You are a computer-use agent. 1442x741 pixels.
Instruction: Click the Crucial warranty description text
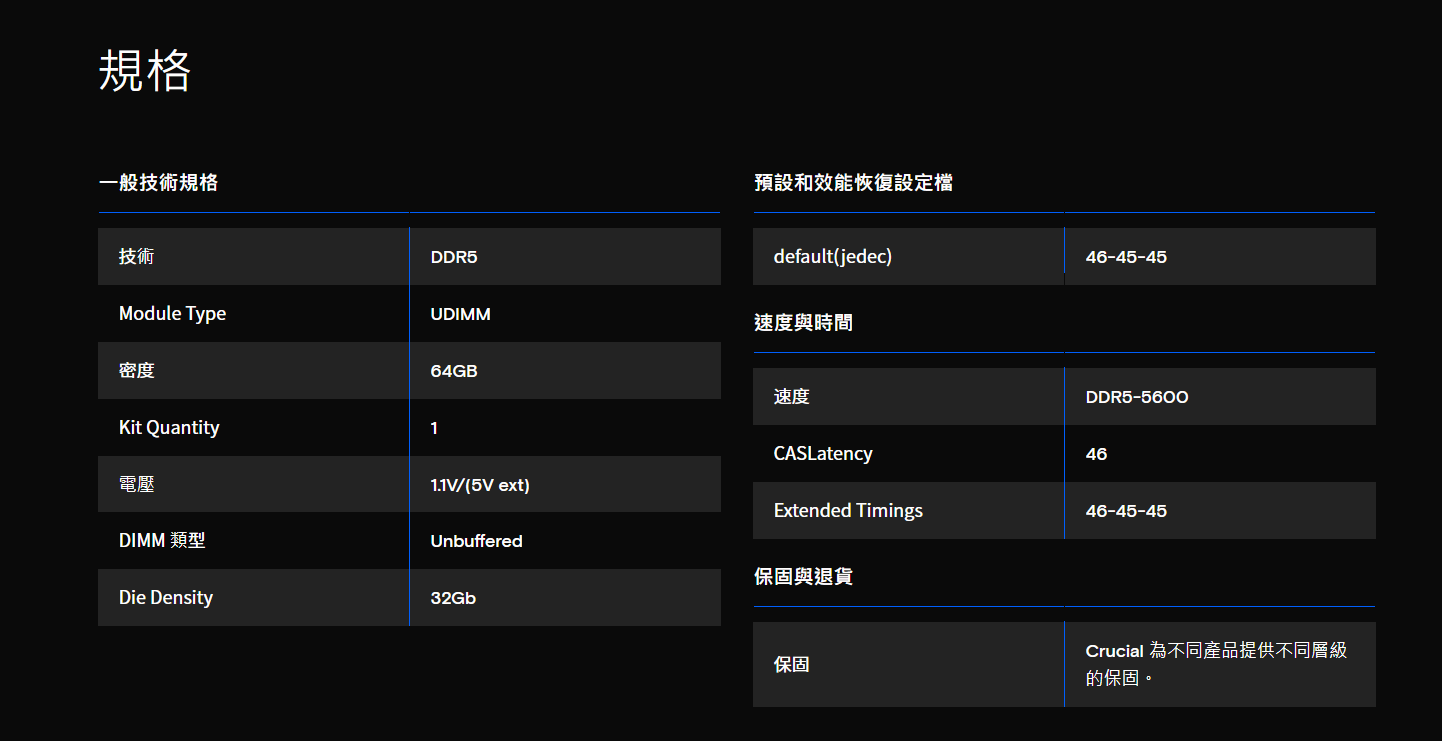coord(1216,664)
